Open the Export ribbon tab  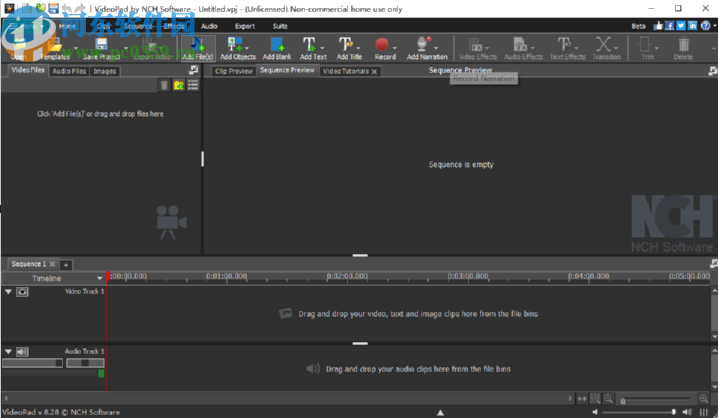pos(245,26)
